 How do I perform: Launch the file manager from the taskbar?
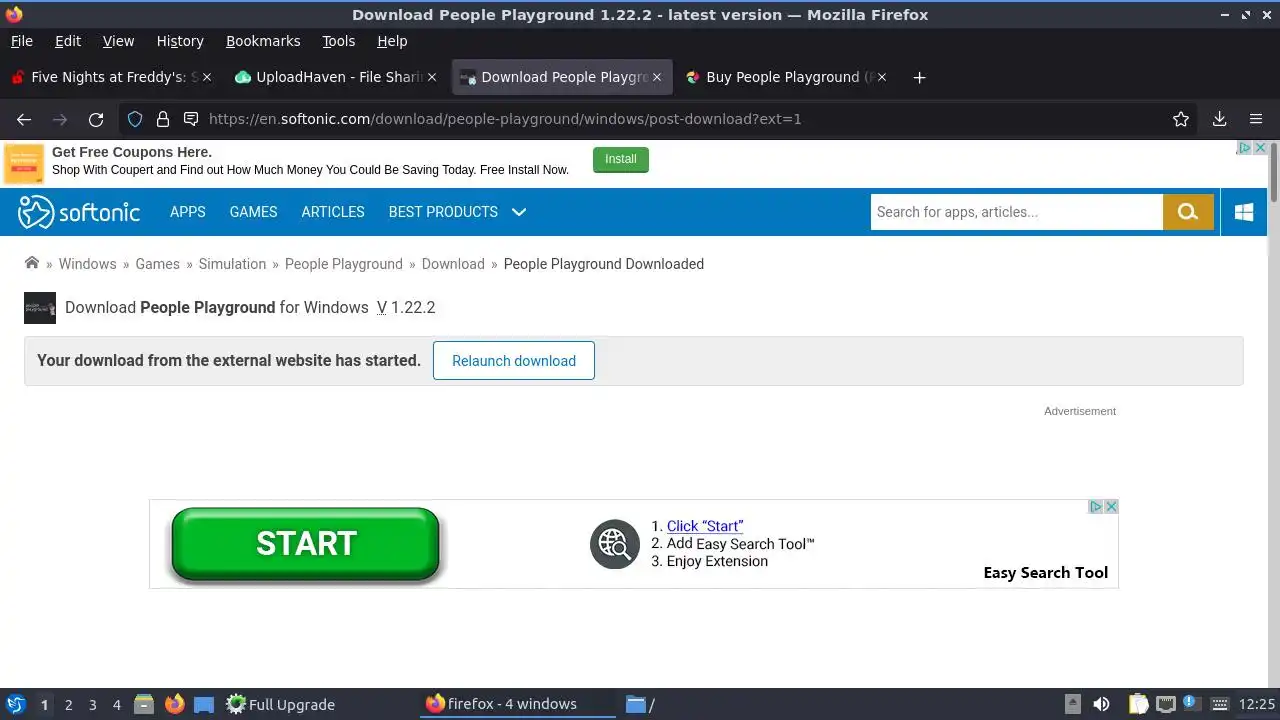143,704
